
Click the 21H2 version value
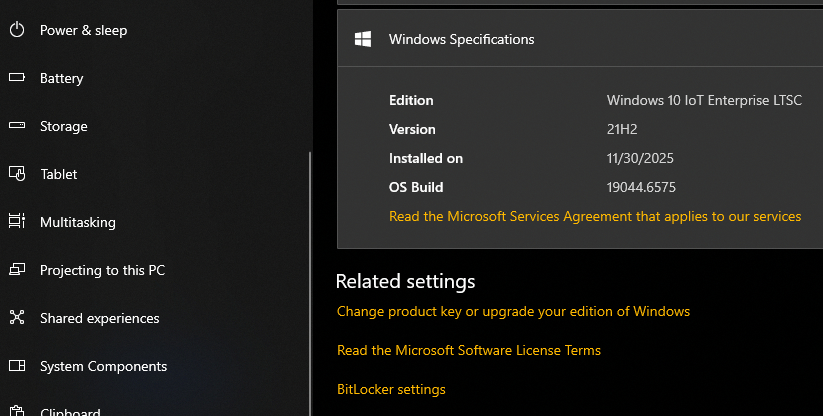coord(622,129)
